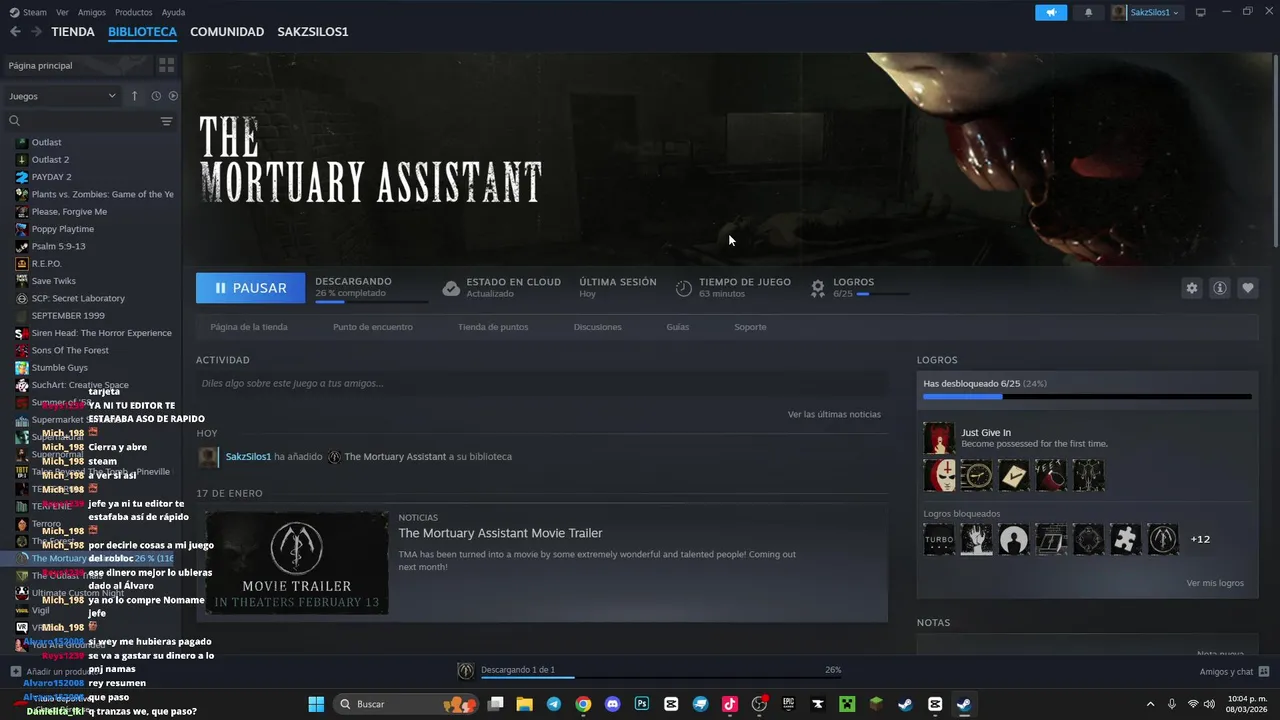Open Amigos y chat panel
This screenshot has width=1280, height=720.
point(1234,671)
